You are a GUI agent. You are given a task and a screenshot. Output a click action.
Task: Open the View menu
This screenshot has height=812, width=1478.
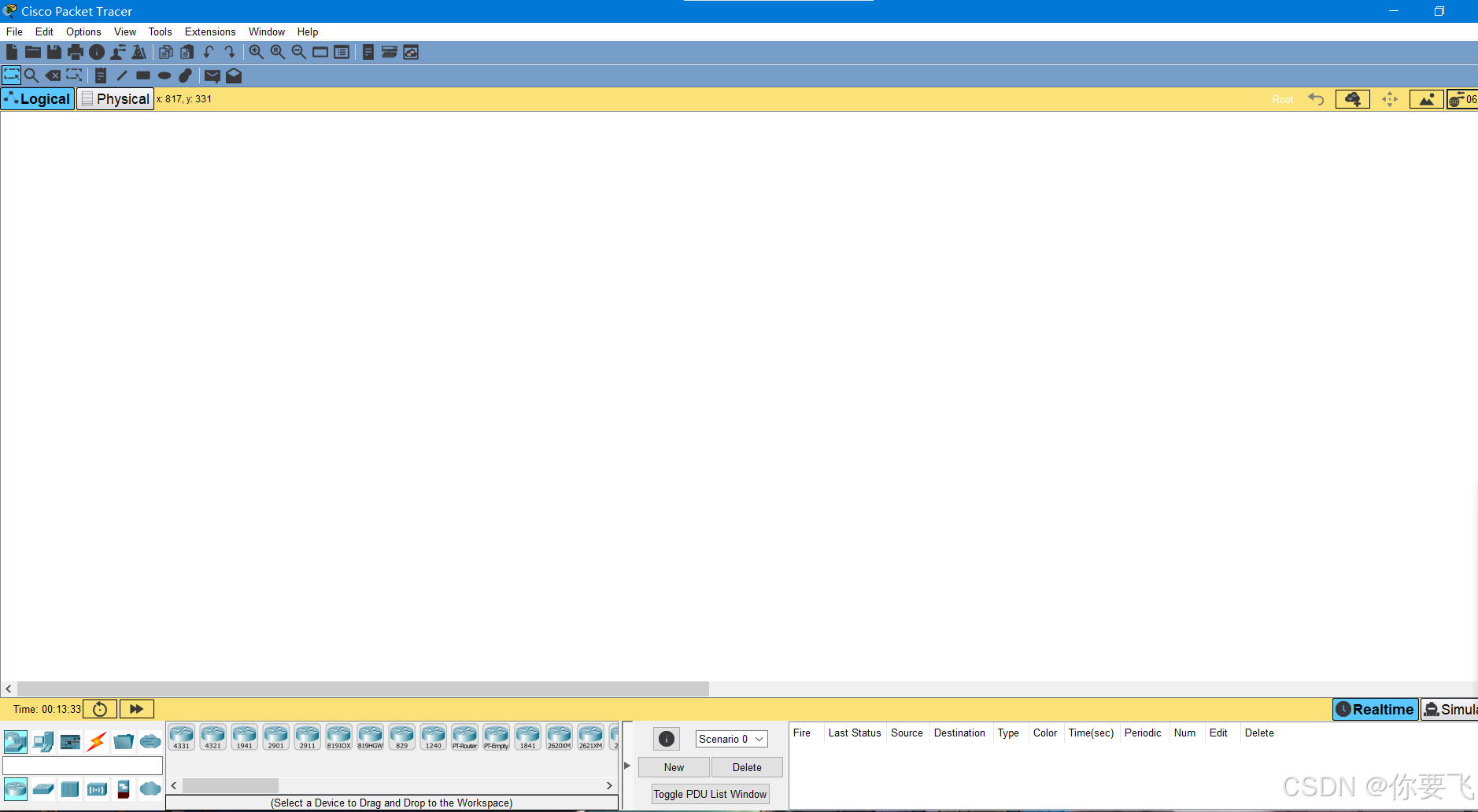click(125, 31)
